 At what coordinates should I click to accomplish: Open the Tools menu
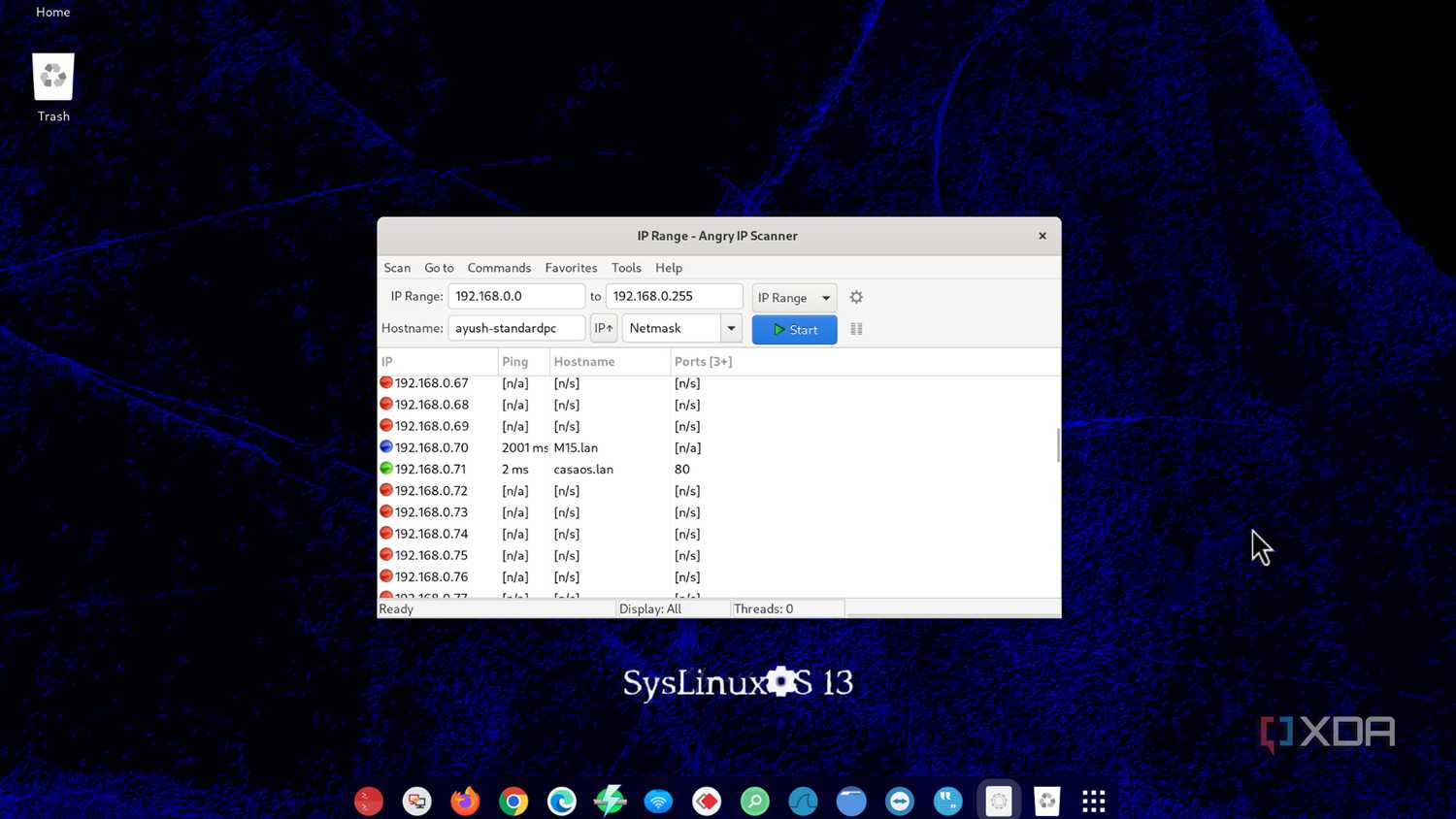click(626, 268)
